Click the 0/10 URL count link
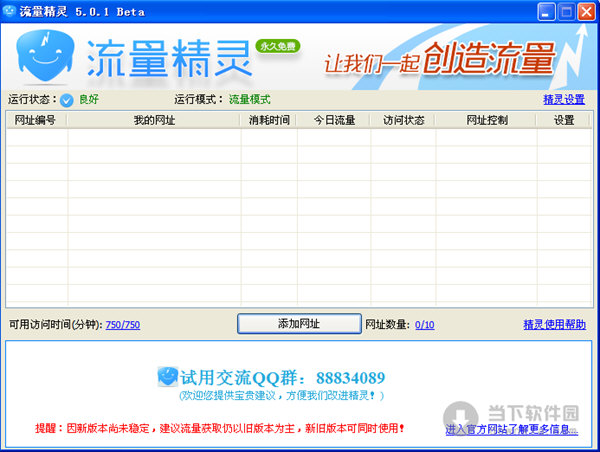Viewport: 600px width, 452px height. (424, 325)
